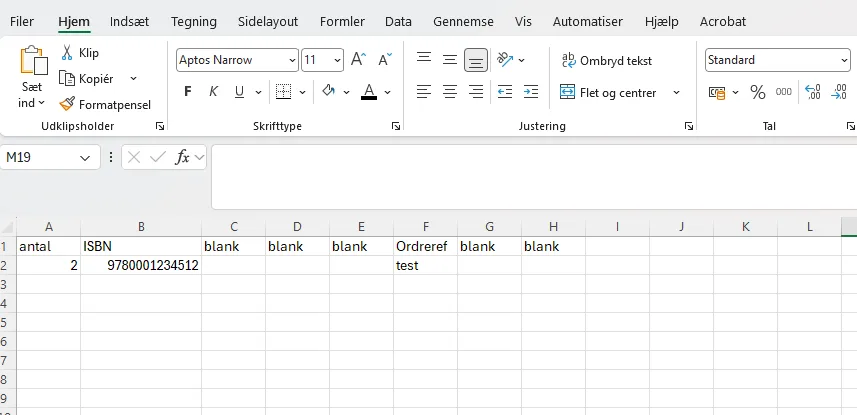Apply percent style with % icon
This screenshot has height=415, width=857.
[758, 92]
